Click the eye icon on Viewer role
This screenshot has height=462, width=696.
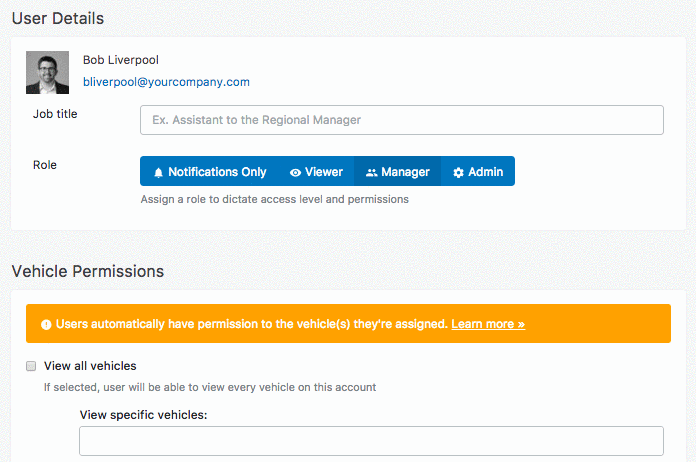pyautogui.click(x=295, y=172)
